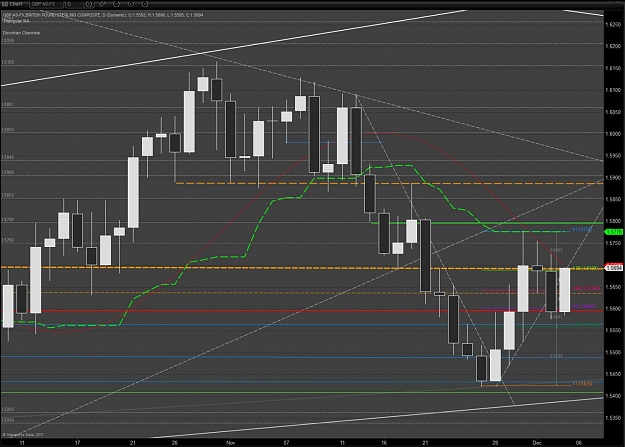Open the D interval dropdown
This screenshot has width=625, height=447.
pos(74,4)
